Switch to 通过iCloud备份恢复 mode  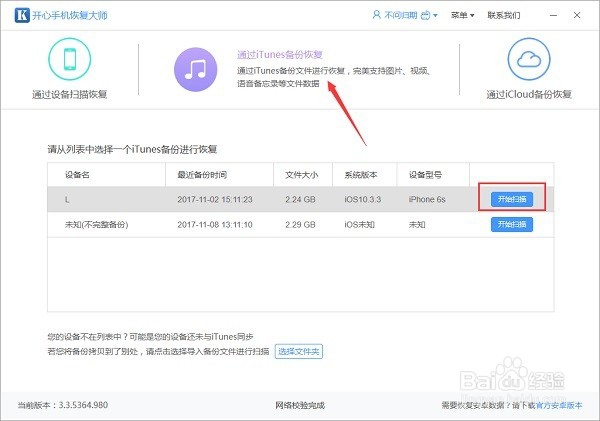(529, 94)
